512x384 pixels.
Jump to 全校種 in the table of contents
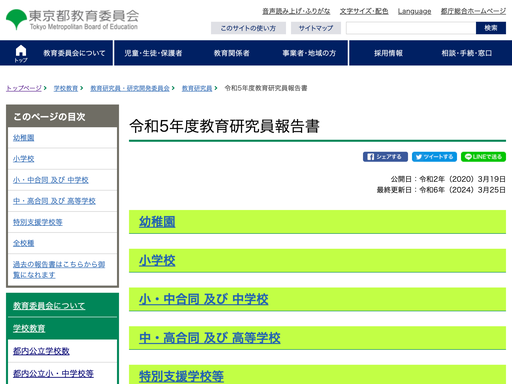[23, 243]
